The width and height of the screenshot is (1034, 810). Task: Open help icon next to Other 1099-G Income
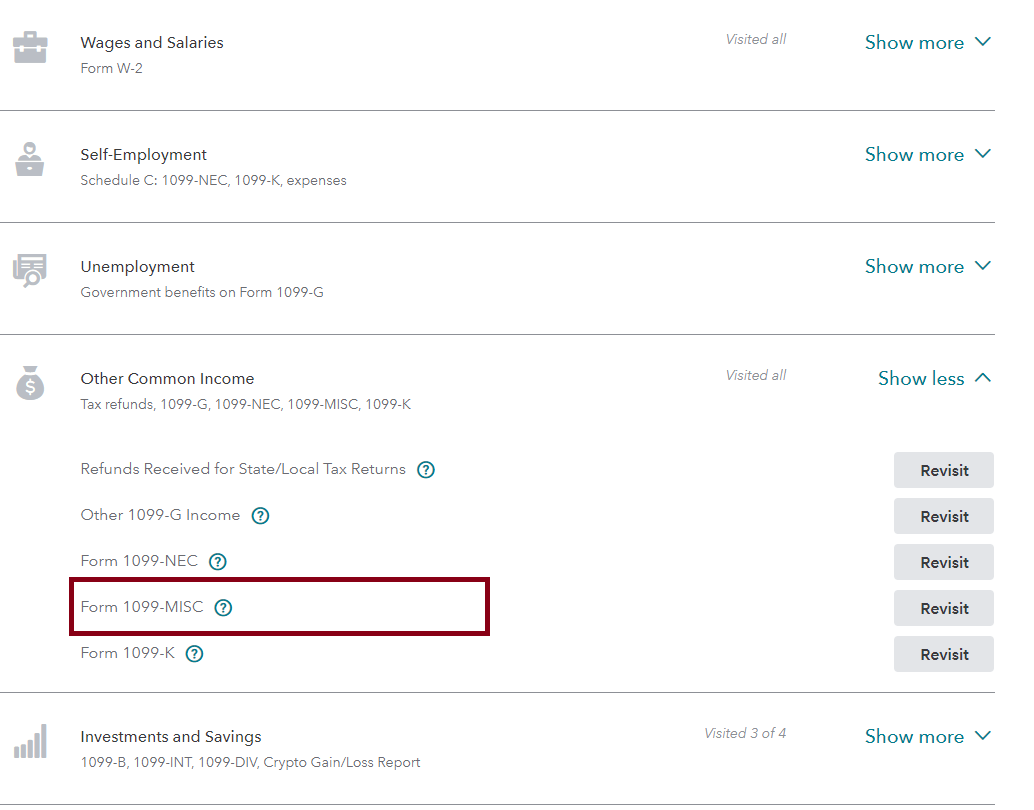260,516
